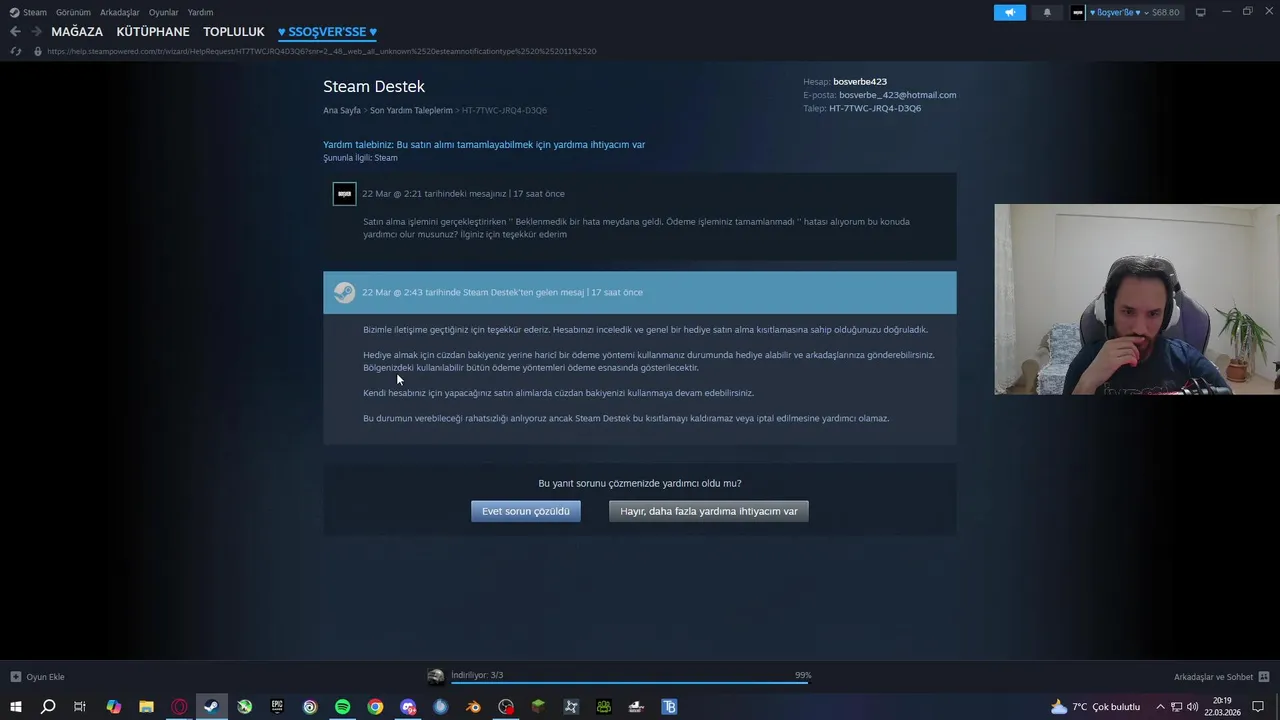Image resolution: width=1280 pixels, height=720 pixels.
Task: Click the download progress bar at 99%
Action: 631,684
